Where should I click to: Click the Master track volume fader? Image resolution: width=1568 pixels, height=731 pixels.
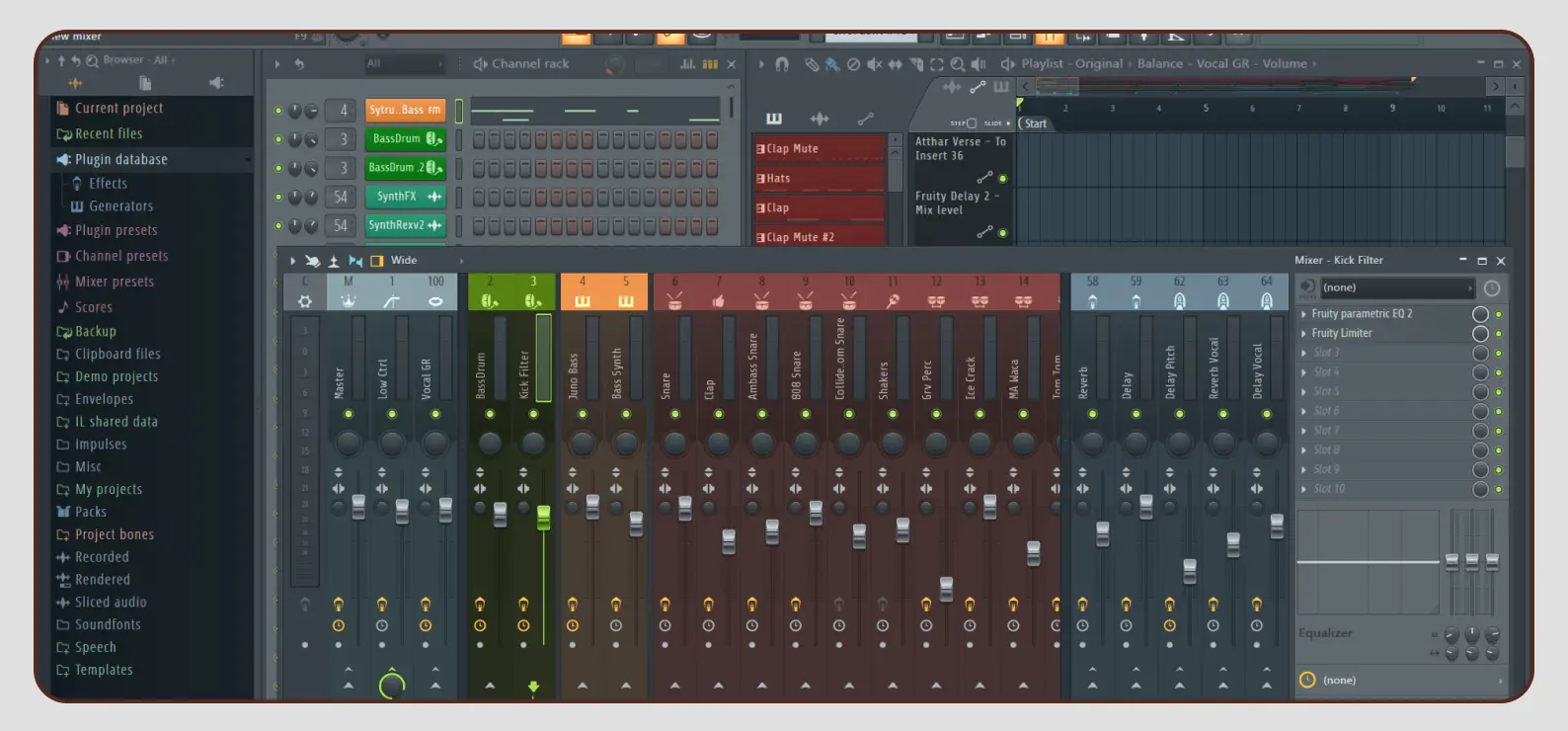tap(358, 507)
